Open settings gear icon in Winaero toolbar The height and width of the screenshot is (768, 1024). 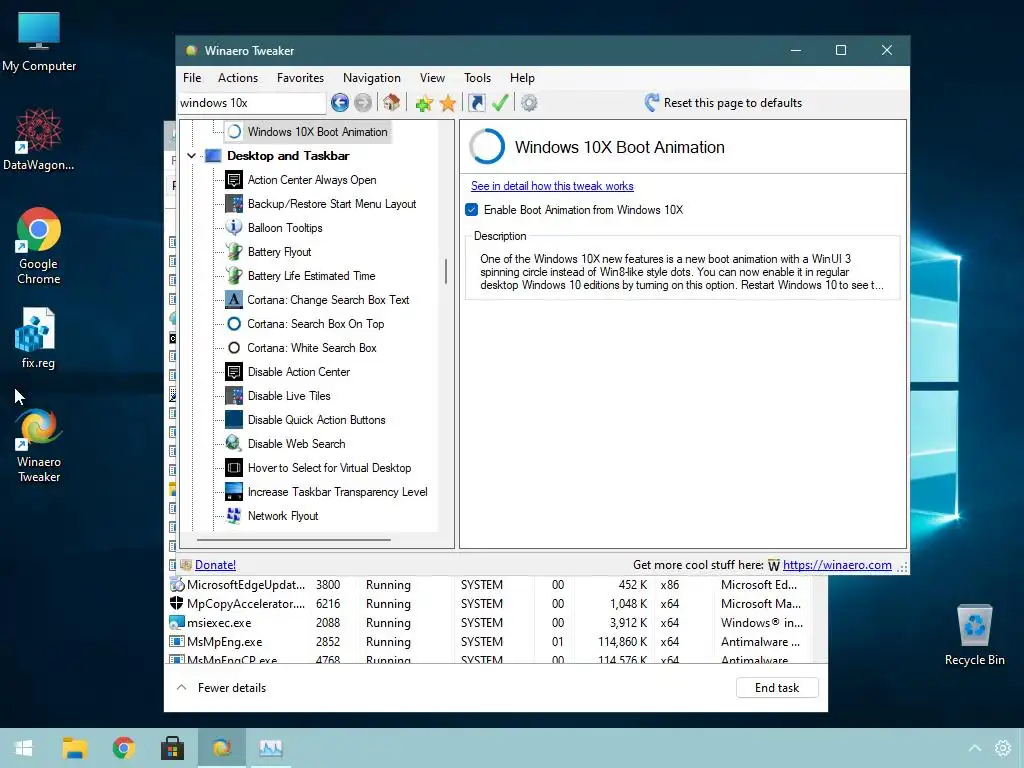(529, 103)
